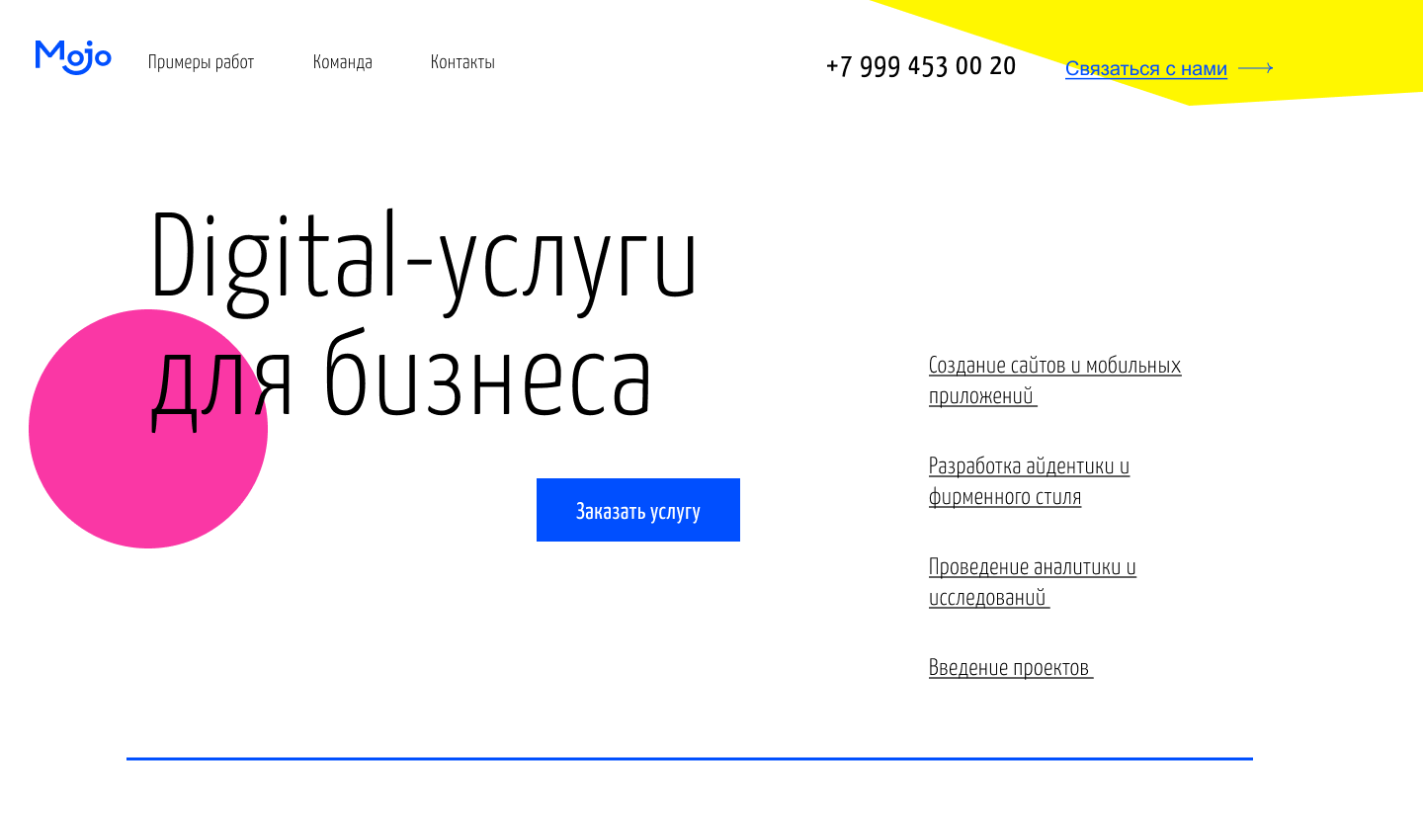Go to the Команда section

point(342,62)
